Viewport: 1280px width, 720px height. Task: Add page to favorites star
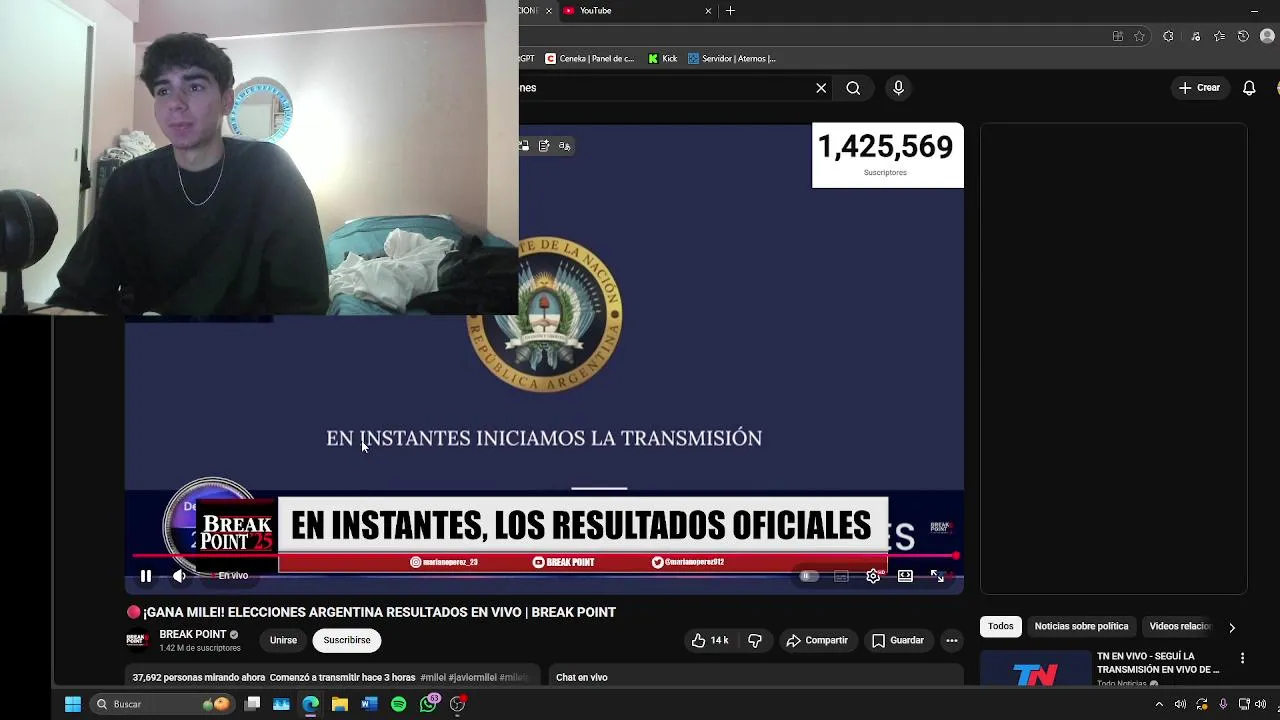click(x=1139, y=36)
